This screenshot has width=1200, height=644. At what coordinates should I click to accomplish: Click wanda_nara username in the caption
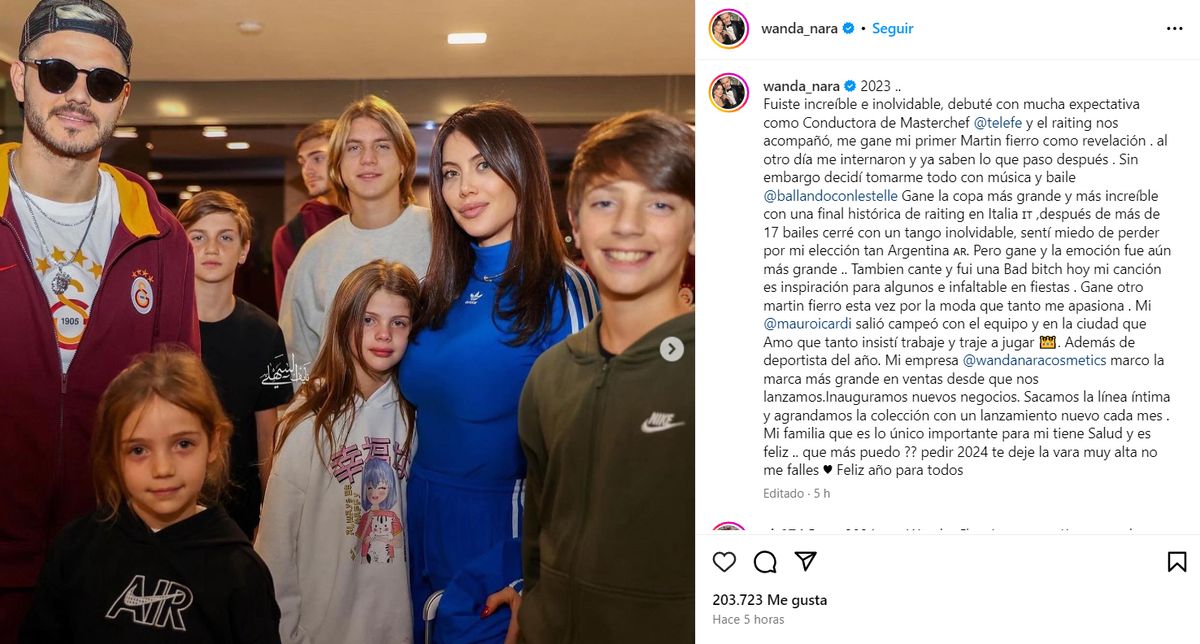click(800, 86)
